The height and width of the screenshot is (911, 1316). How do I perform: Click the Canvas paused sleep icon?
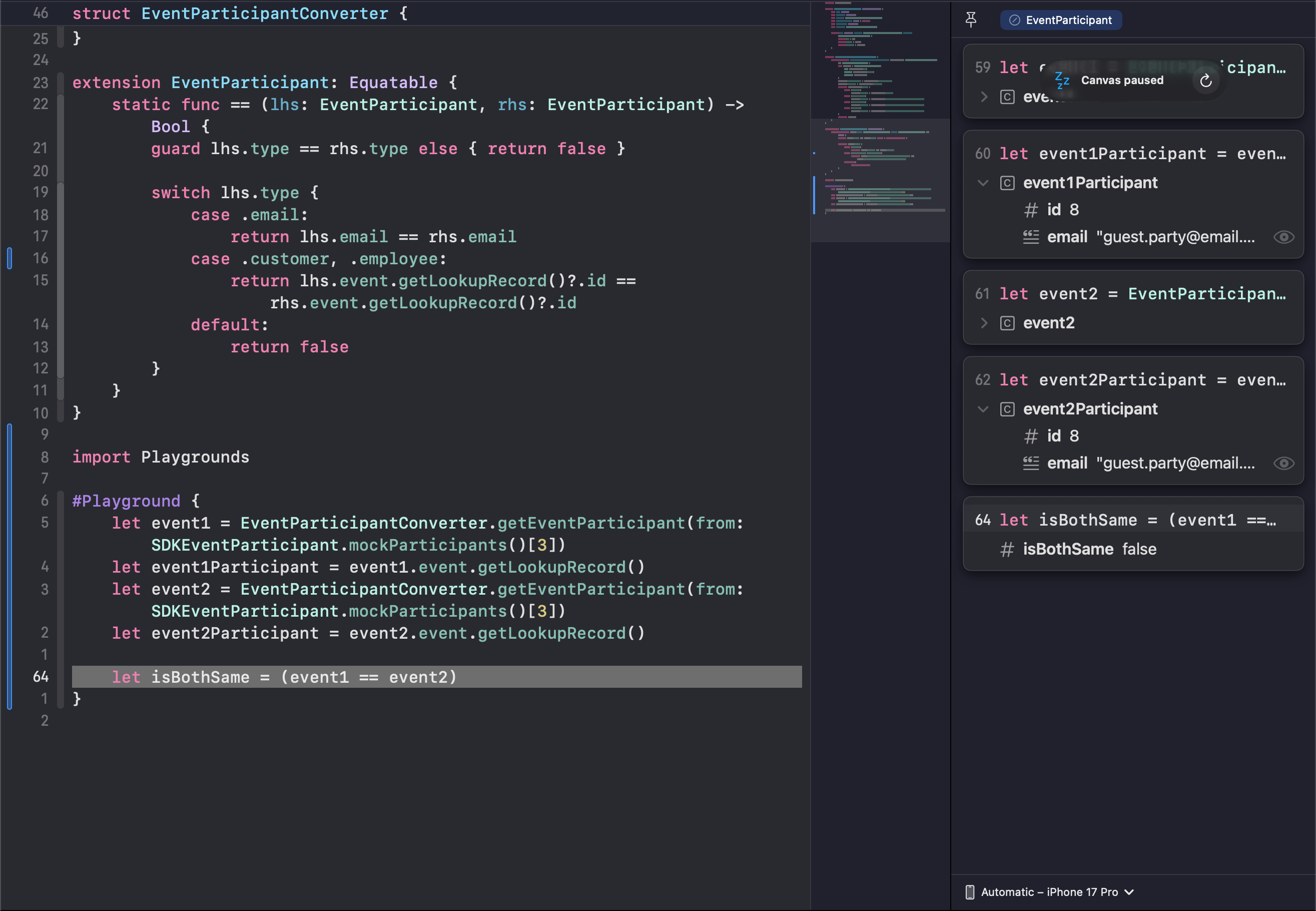(x=1062, y=81)
